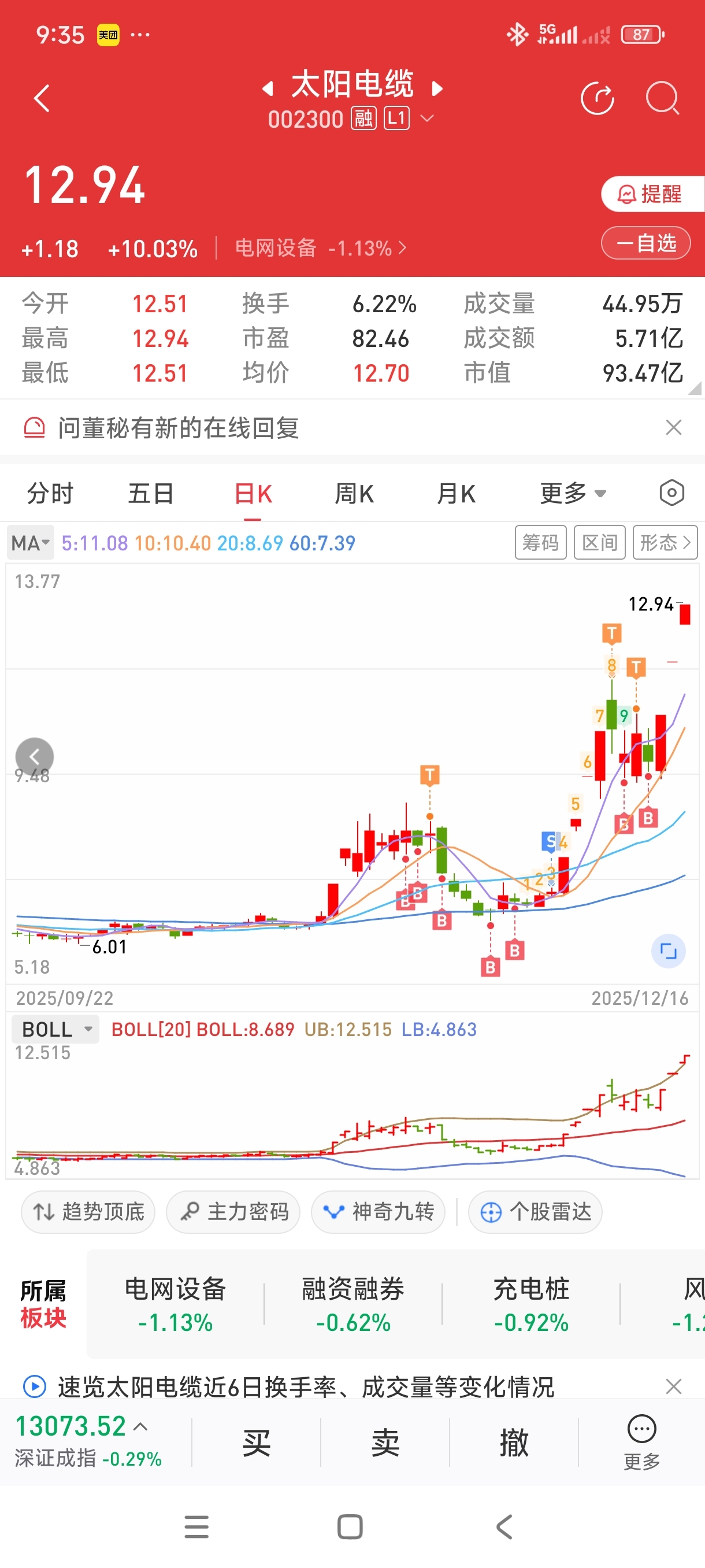Open the MA indicator dropdown
Screen dimensions: 705x1568
[x=31, y=542]
